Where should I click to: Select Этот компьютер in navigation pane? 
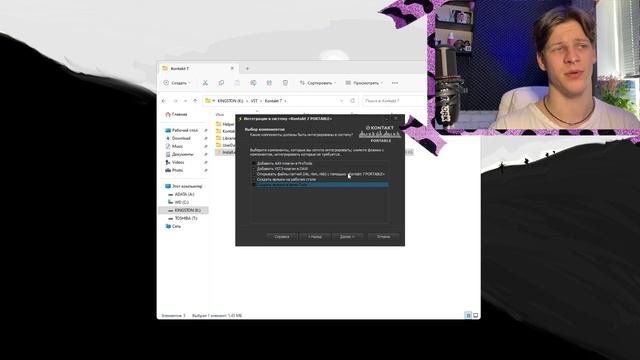point(184,186)
